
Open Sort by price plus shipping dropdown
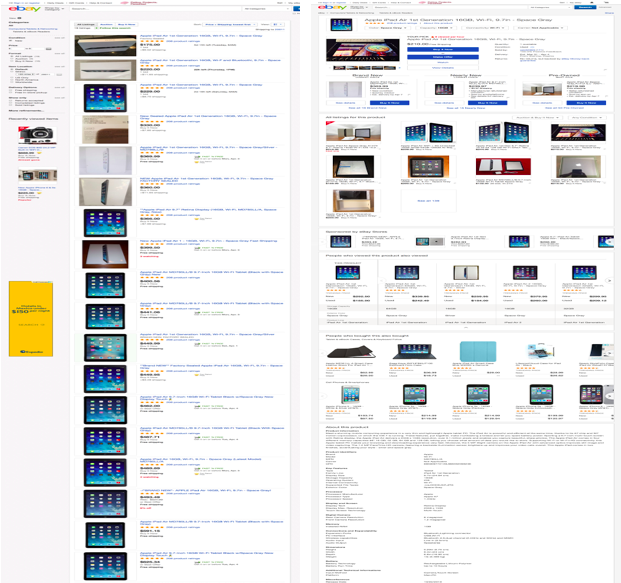[x=230, y=25]
